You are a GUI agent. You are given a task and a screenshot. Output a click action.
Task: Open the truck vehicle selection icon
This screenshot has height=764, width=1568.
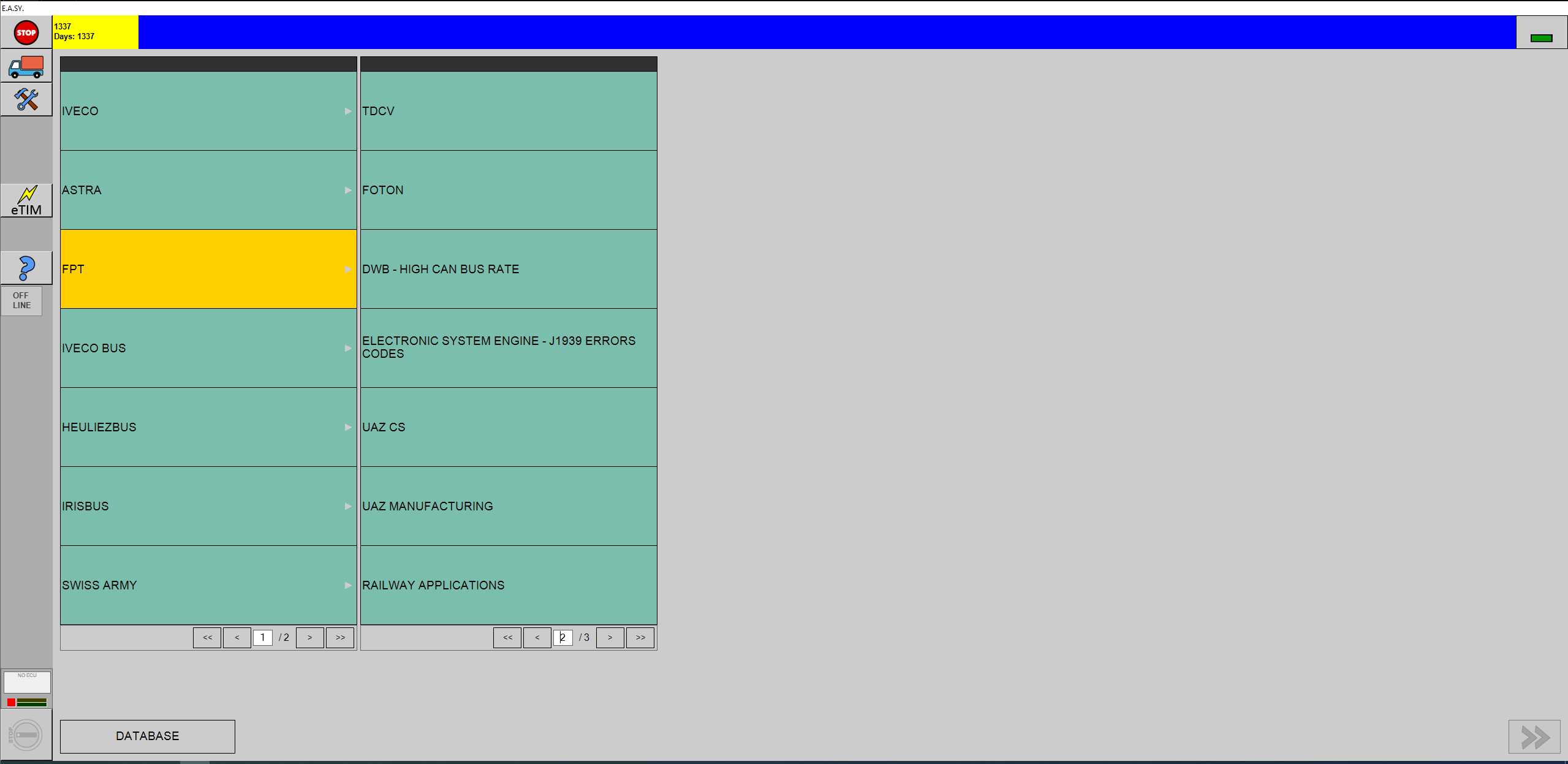pyautogui.click(x=26, y=67)
